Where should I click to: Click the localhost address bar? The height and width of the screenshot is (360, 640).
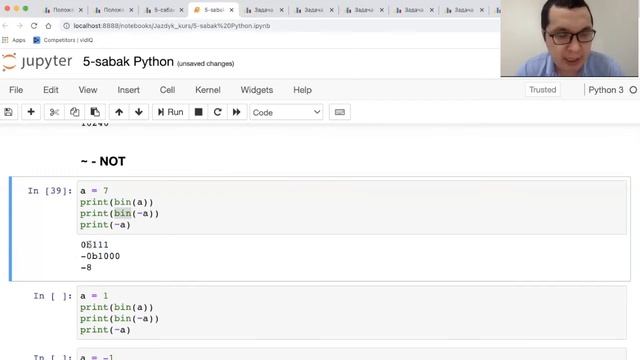tap(280, 26)
